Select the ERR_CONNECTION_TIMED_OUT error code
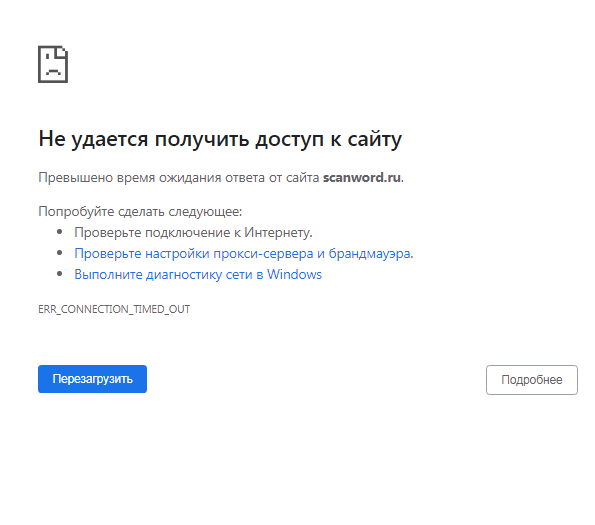Image resolution: width=595 pixels, height=525 pixels. 114,309
